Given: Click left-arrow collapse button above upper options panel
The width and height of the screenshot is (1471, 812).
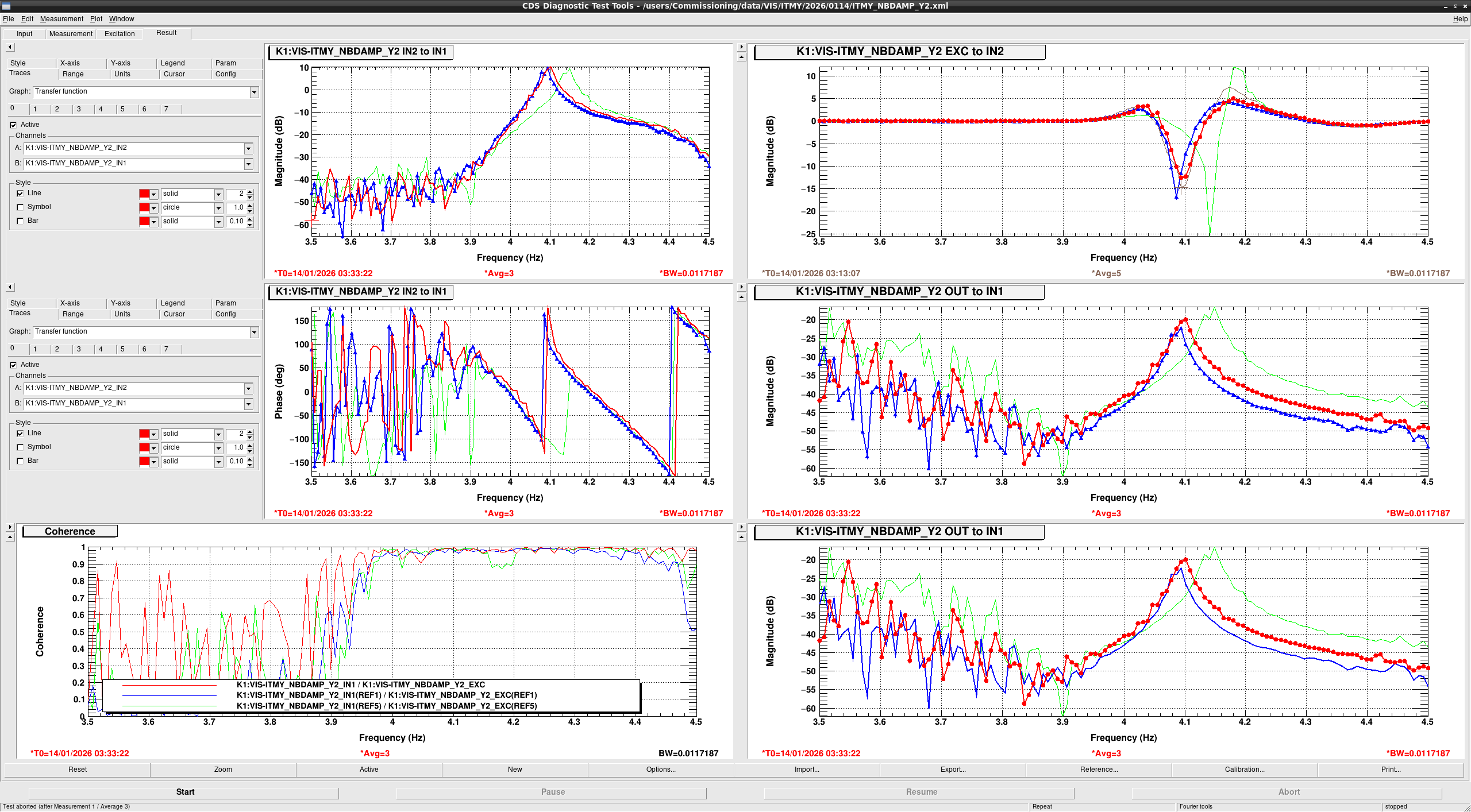Looking at the screenshot, I should [x=10, y=47].
